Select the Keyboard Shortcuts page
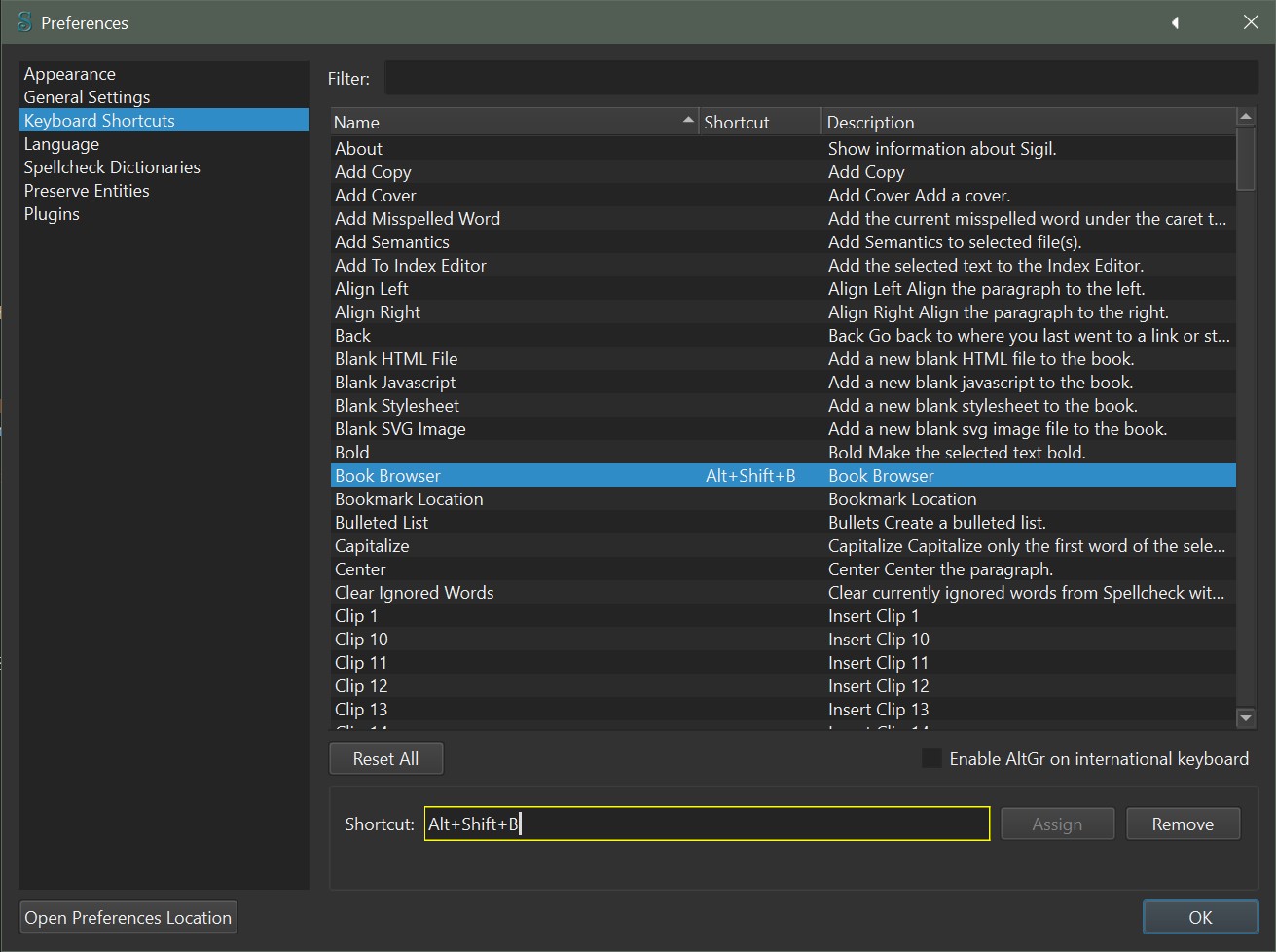 [164, 121]
